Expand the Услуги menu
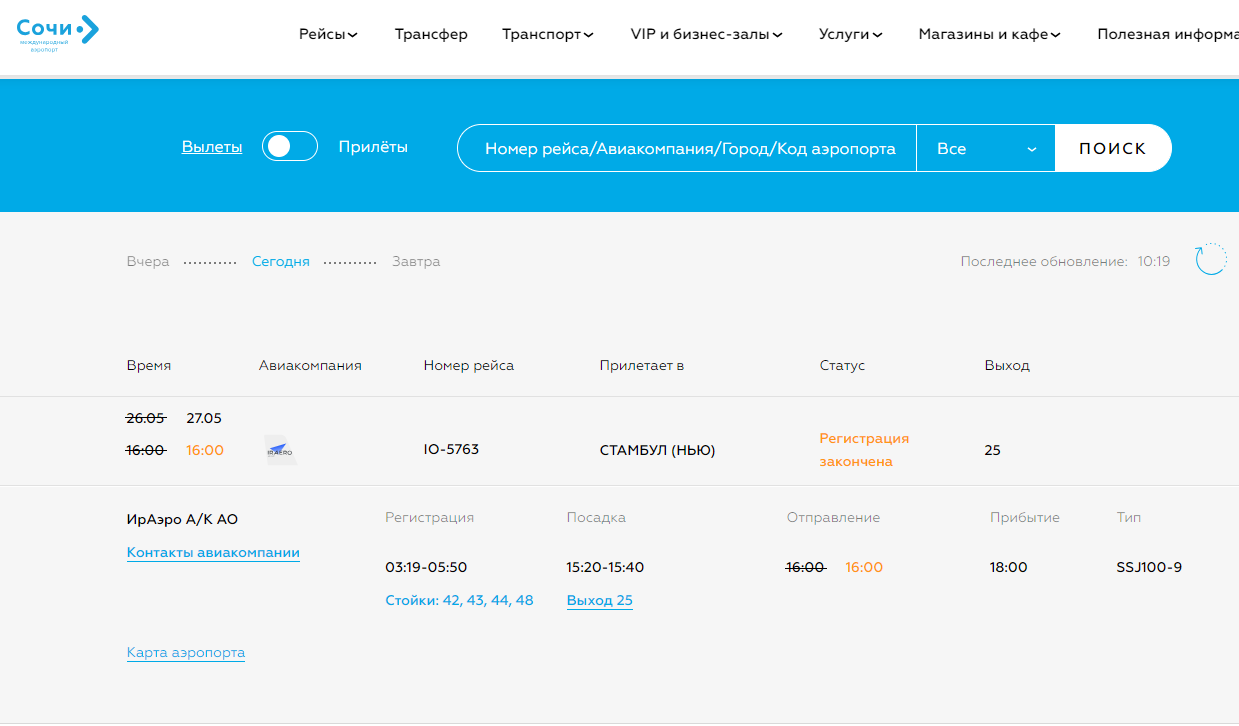Image resolution: width=1239 pixels, height=726 pixels. pos(850,34)
